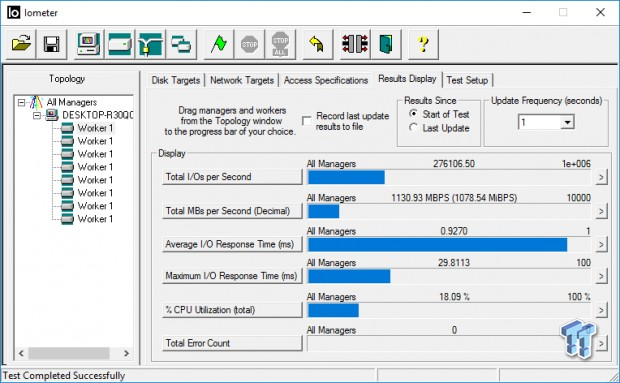Click the 1e+006 maximum scale value
Image resolution: width=620 pixels, height=383 pixels.
point(576,164)
